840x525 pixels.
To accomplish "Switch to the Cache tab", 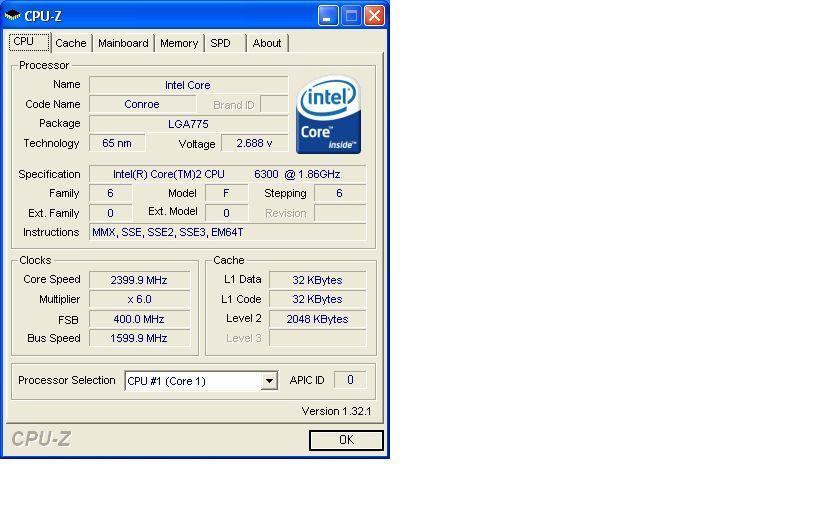I will click(71, 43).
